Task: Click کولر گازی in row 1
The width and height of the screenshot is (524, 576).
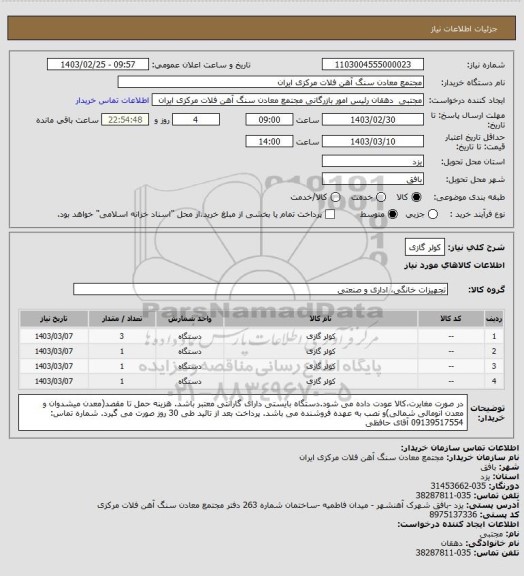Action: coord(321,336)
